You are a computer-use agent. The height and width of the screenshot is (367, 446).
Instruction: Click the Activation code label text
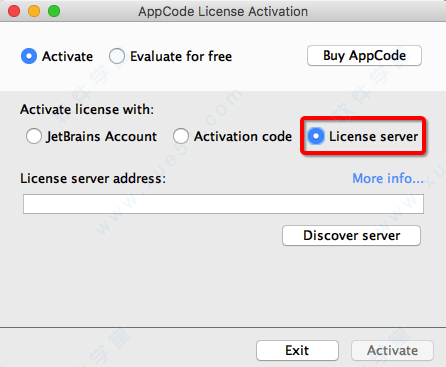coord(243,136)
